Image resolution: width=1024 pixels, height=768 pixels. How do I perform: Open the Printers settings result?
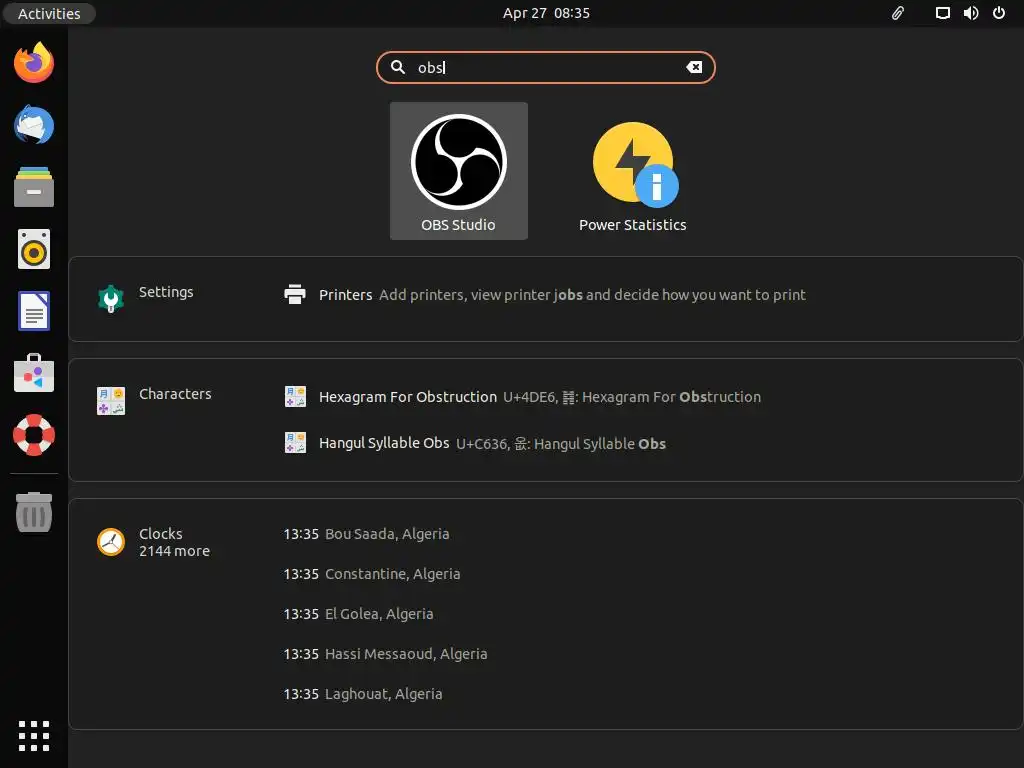pos(545,295)
